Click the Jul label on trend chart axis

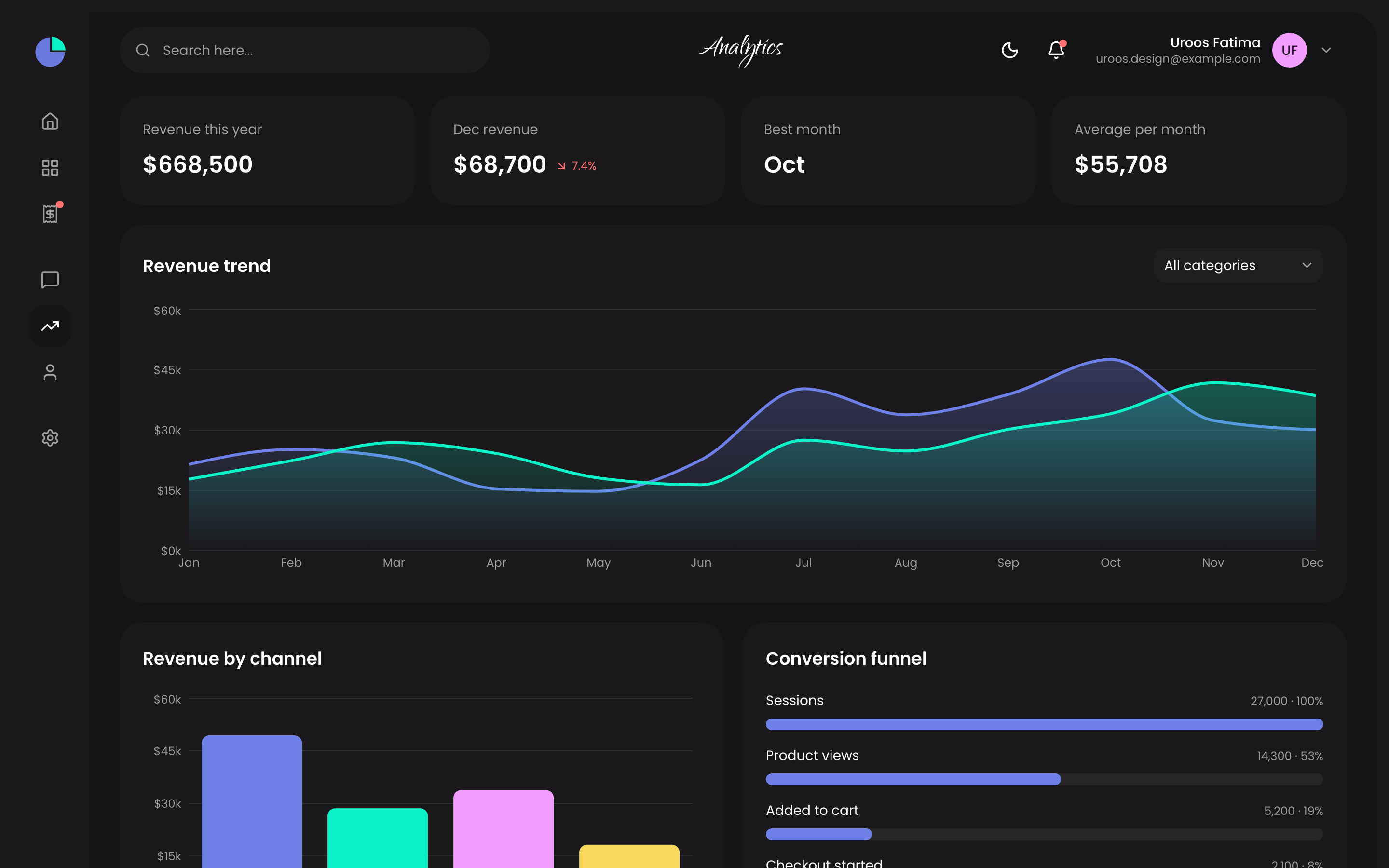click(x=803, y=563)
